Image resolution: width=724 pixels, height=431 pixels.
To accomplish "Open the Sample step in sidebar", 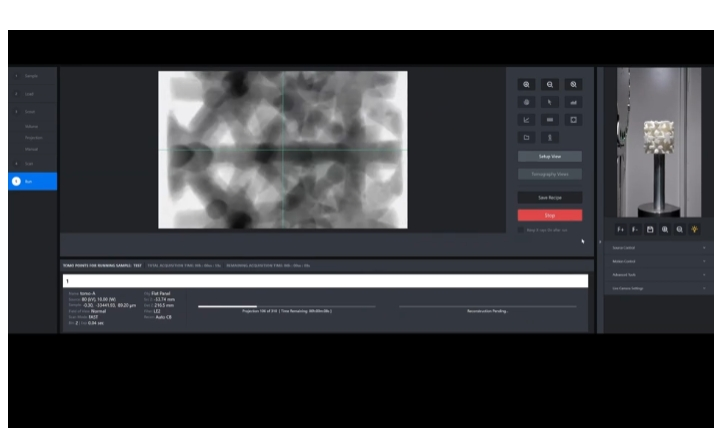I will click(32, 76).
